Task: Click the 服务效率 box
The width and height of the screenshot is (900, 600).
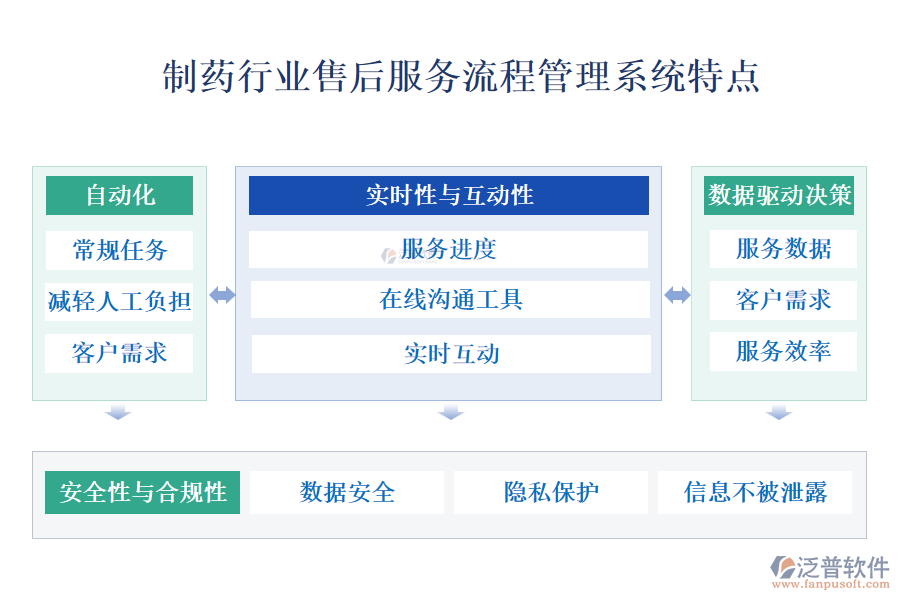Action: 783,351
